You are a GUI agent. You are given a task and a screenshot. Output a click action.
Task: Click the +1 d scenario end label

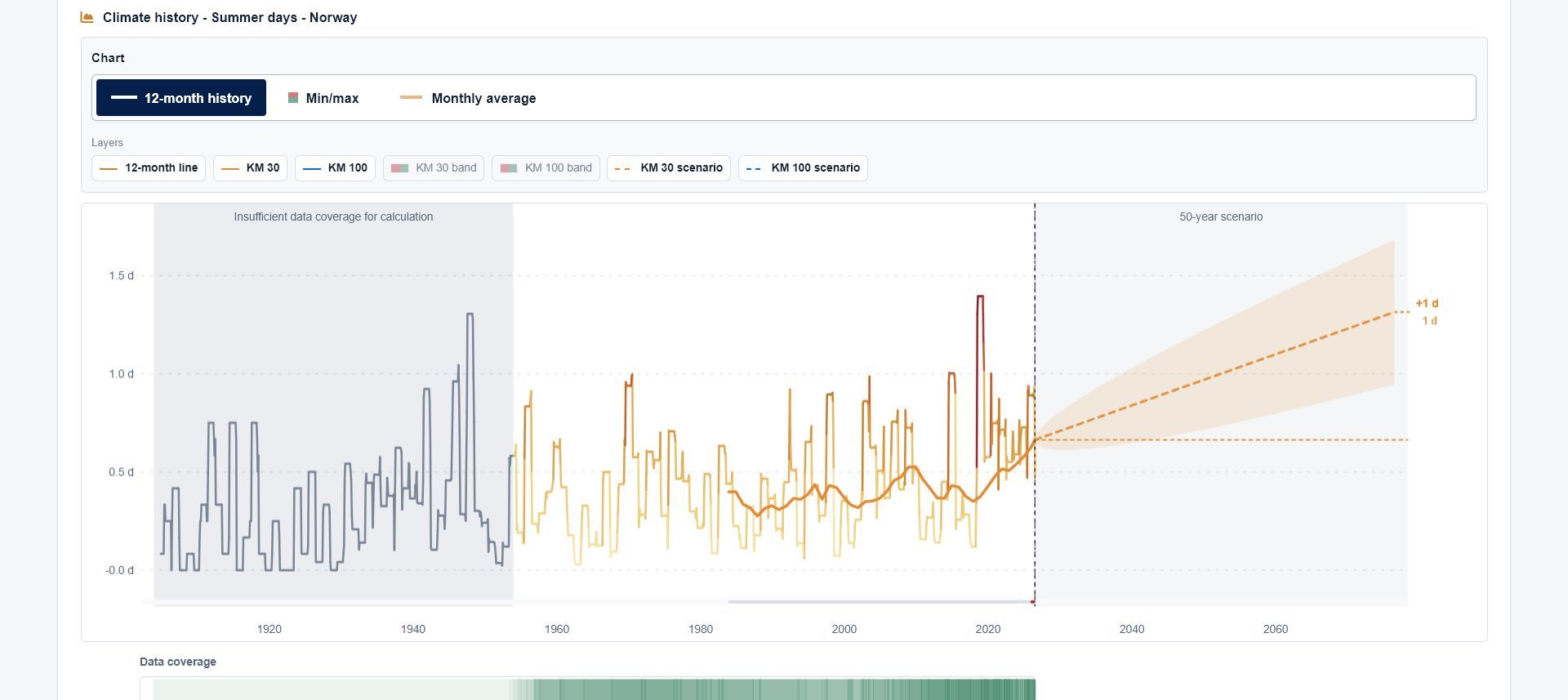pos(1427,303)
